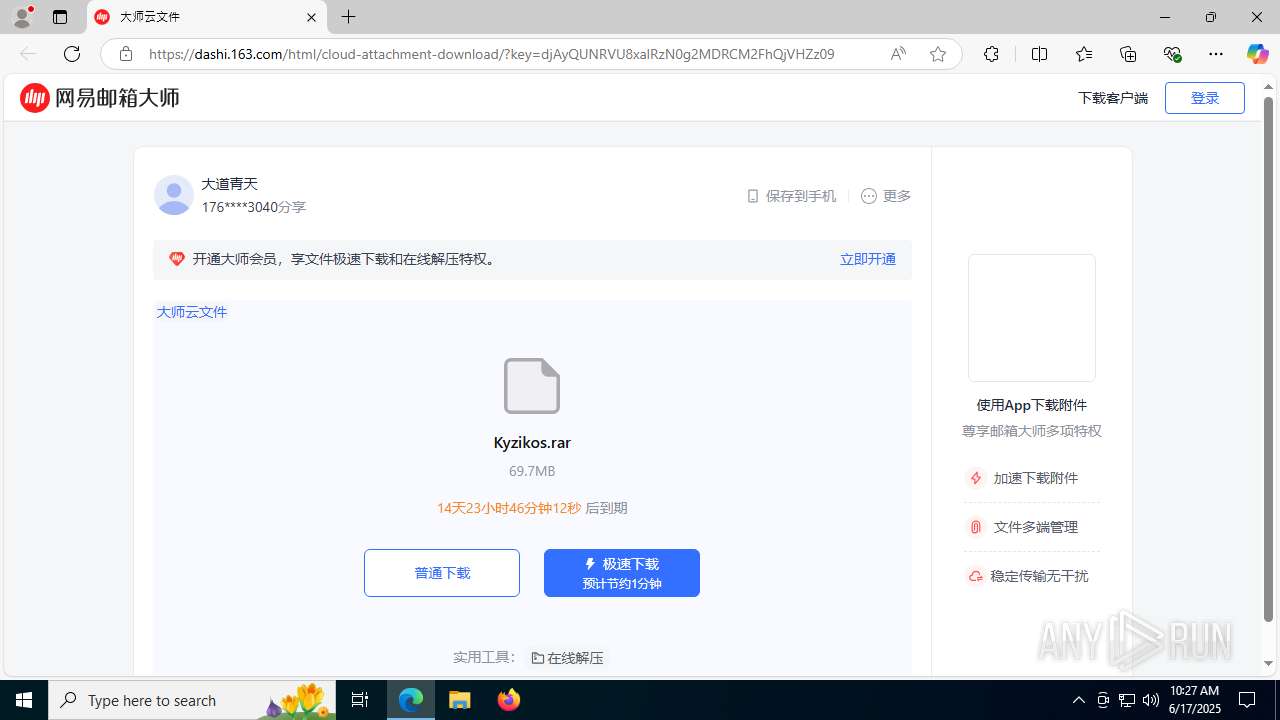
Task: Open the Extensions puzzle icon
Action: (x=991, y=54)
